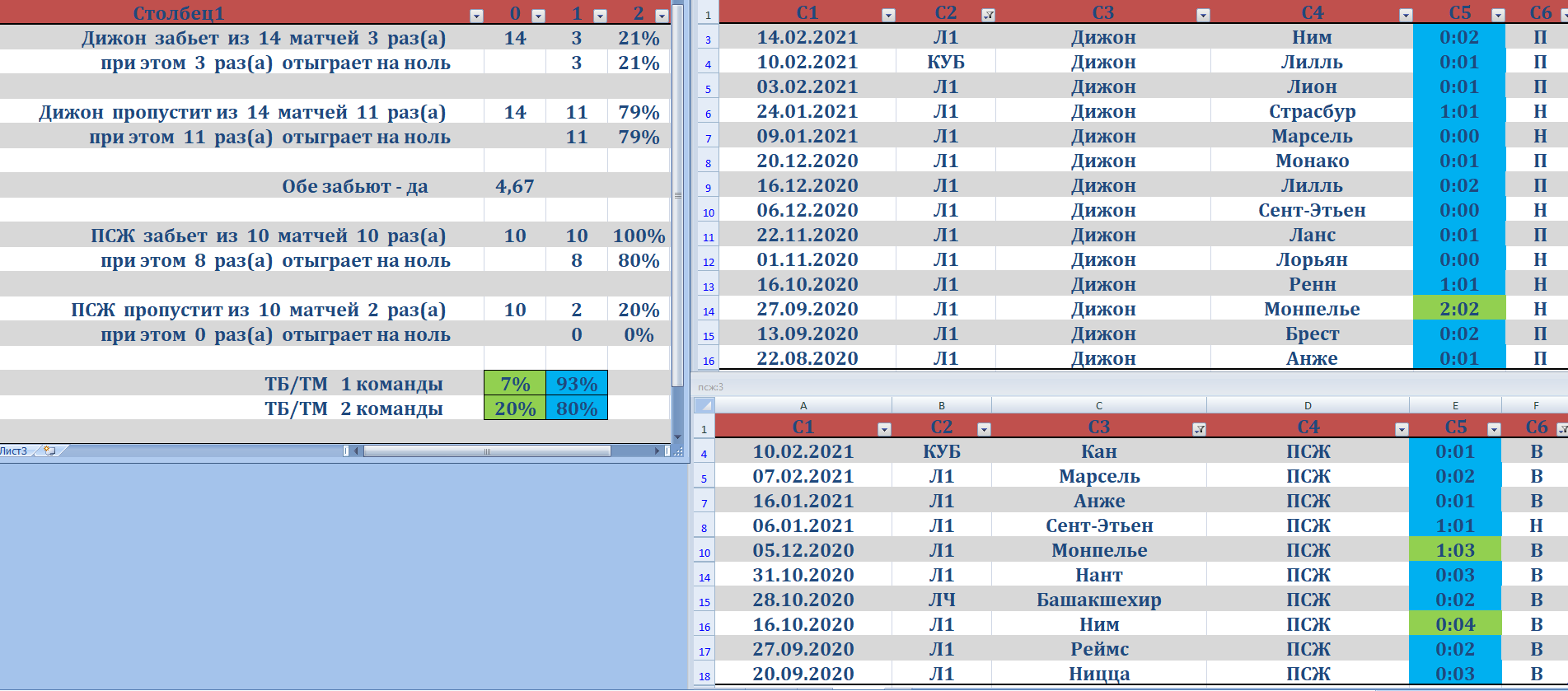Click the Реймс cell in ПСЖ table
This screenshot has height=691, width=1568.
tap(1099, 649)
